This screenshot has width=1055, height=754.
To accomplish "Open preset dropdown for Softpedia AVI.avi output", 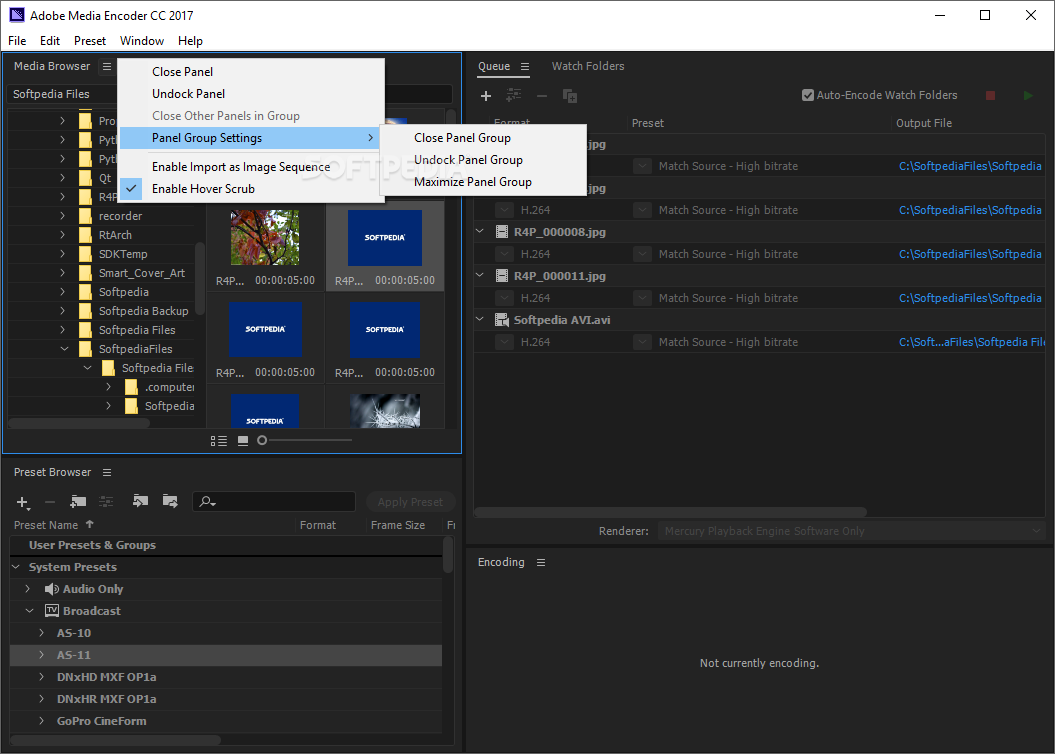I will tap(643, 342).
